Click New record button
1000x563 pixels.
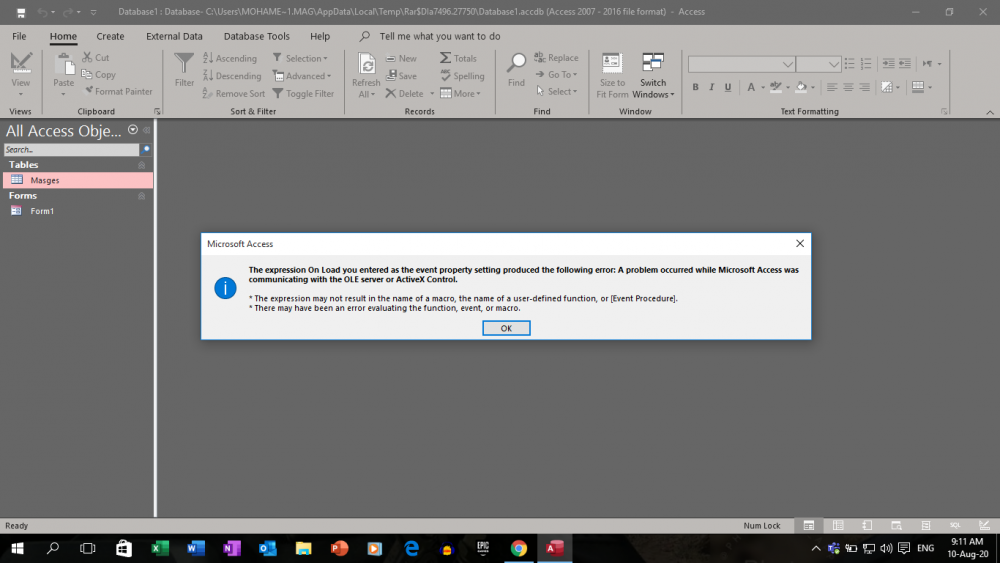click(401, 58)
